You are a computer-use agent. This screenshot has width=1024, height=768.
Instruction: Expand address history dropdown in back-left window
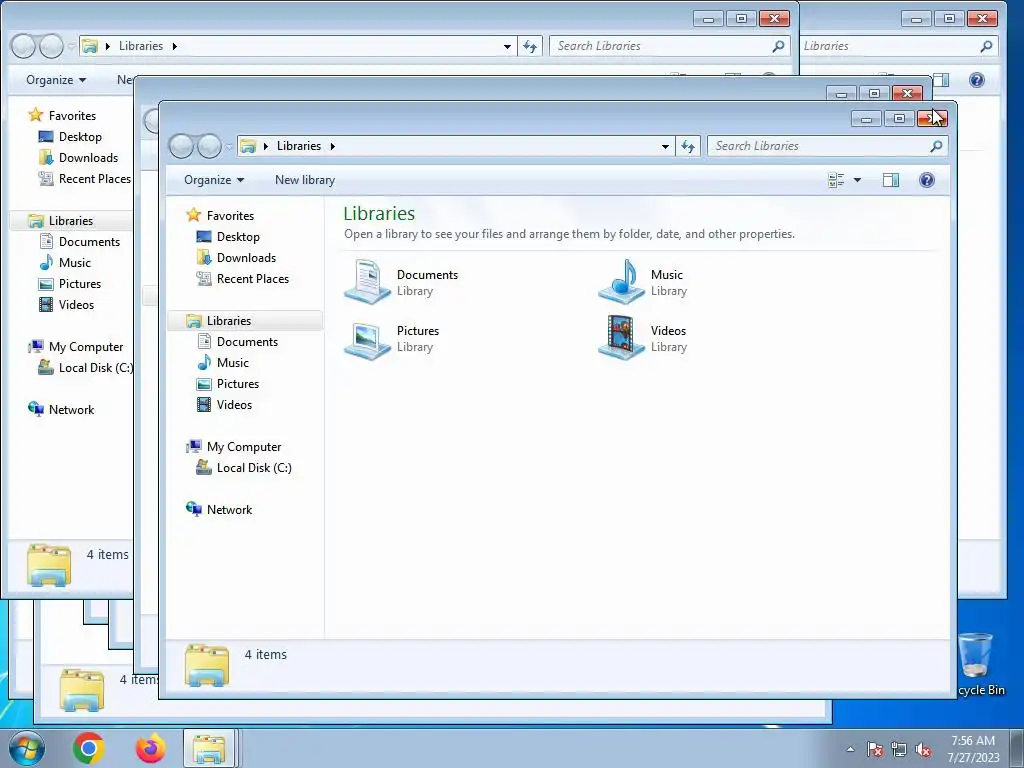(507, 46)
